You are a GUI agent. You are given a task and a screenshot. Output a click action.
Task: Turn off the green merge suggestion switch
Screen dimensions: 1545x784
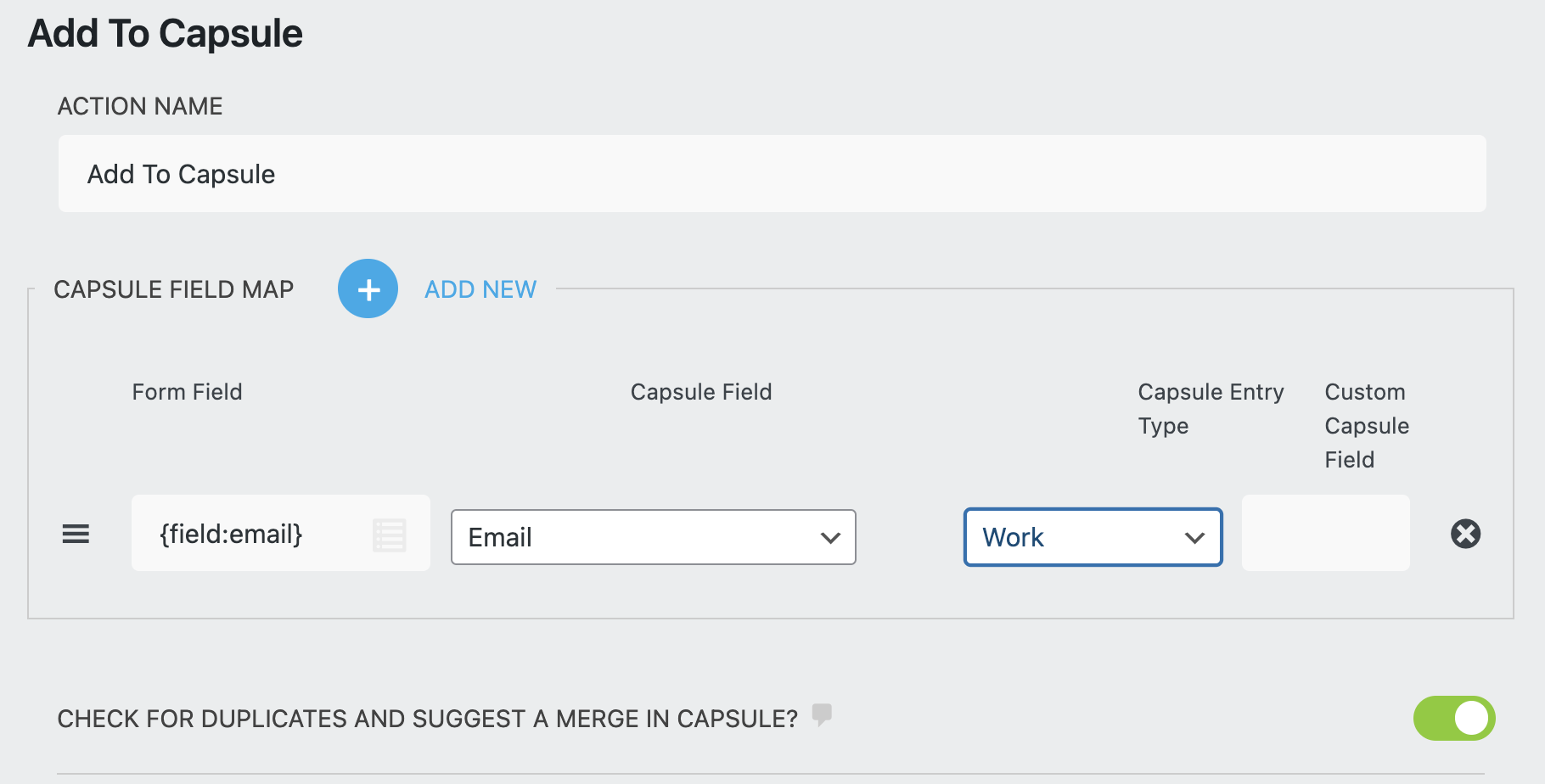1453,718
